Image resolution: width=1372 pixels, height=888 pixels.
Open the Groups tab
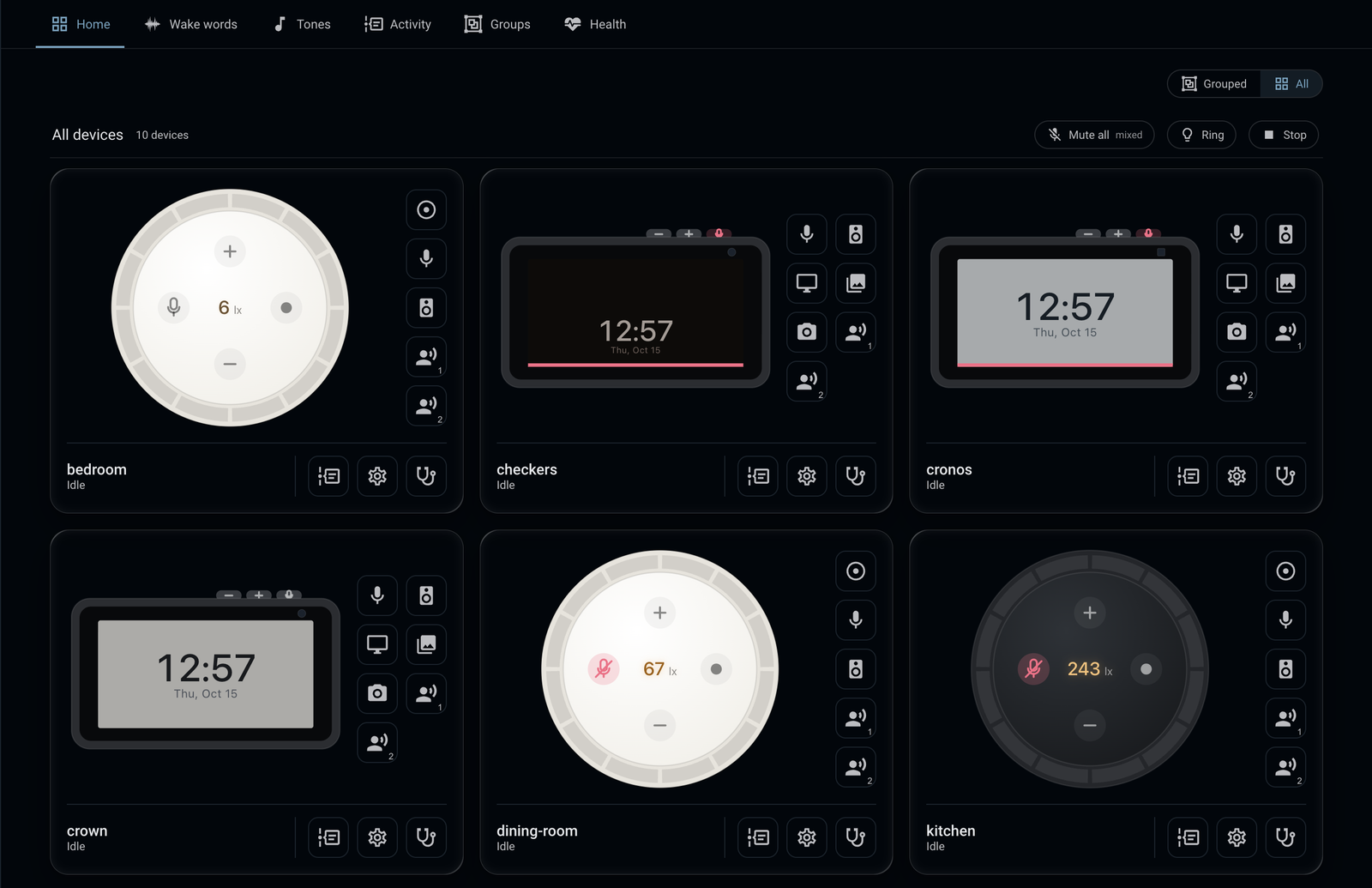tap(497, 24)
